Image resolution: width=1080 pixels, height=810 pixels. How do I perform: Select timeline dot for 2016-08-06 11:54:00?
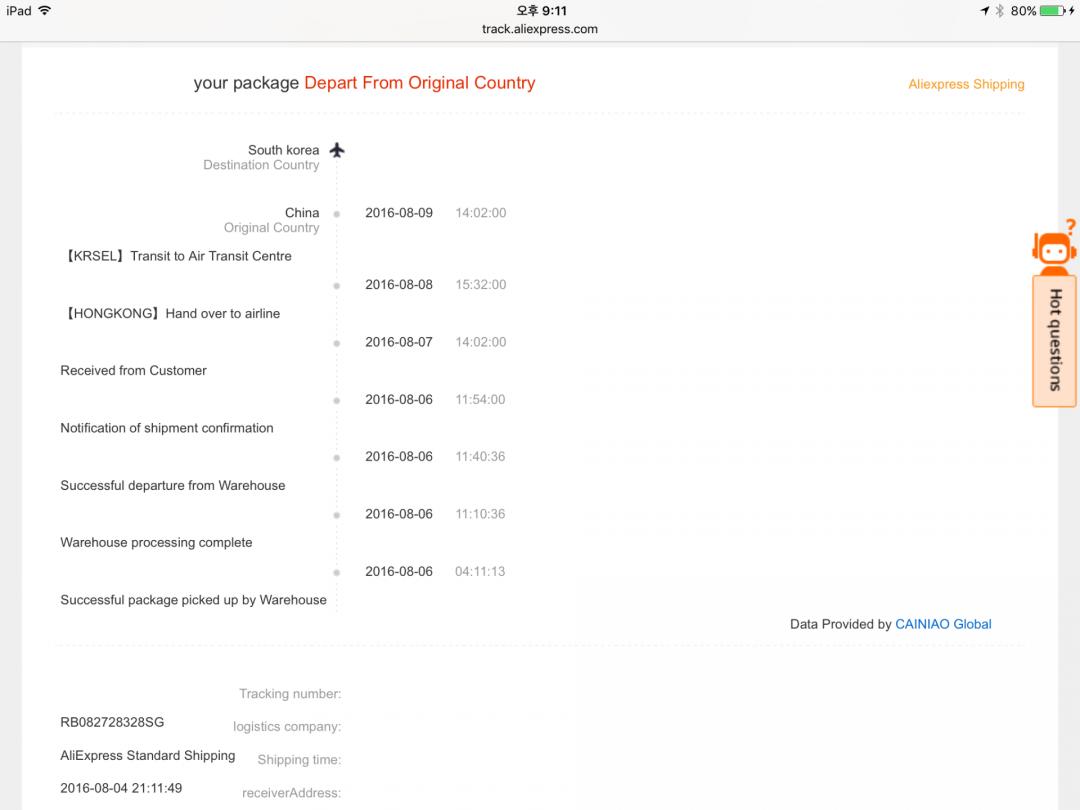[x=337, y=400]
